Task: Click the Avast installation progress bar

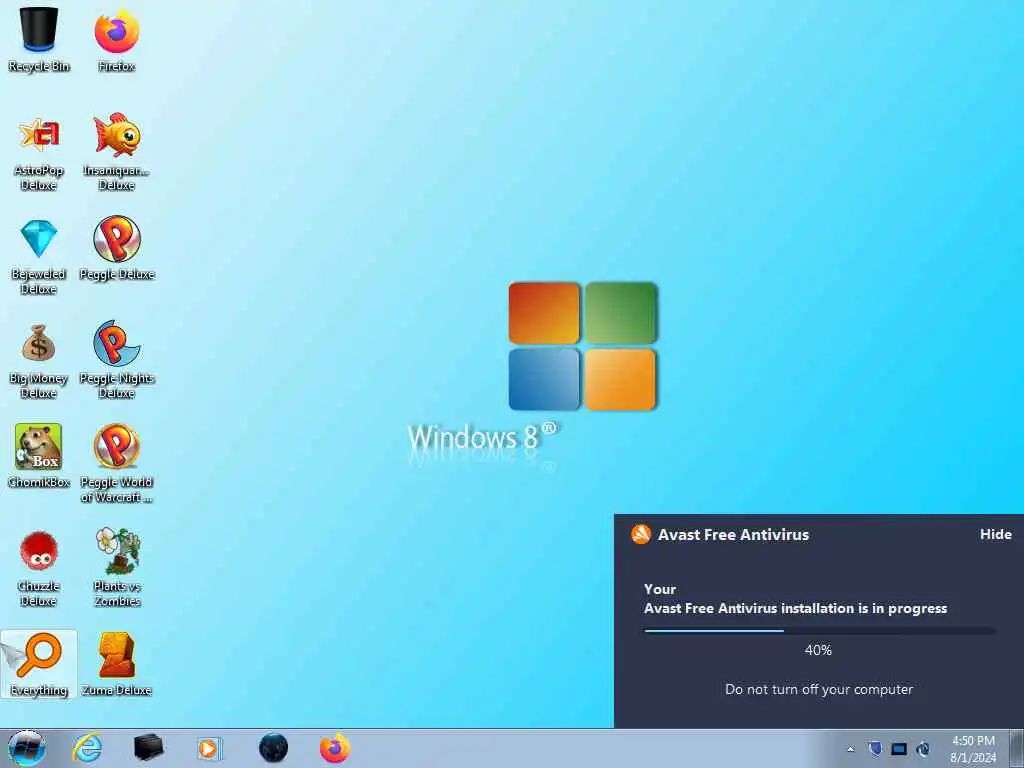Action: [820, 631]
